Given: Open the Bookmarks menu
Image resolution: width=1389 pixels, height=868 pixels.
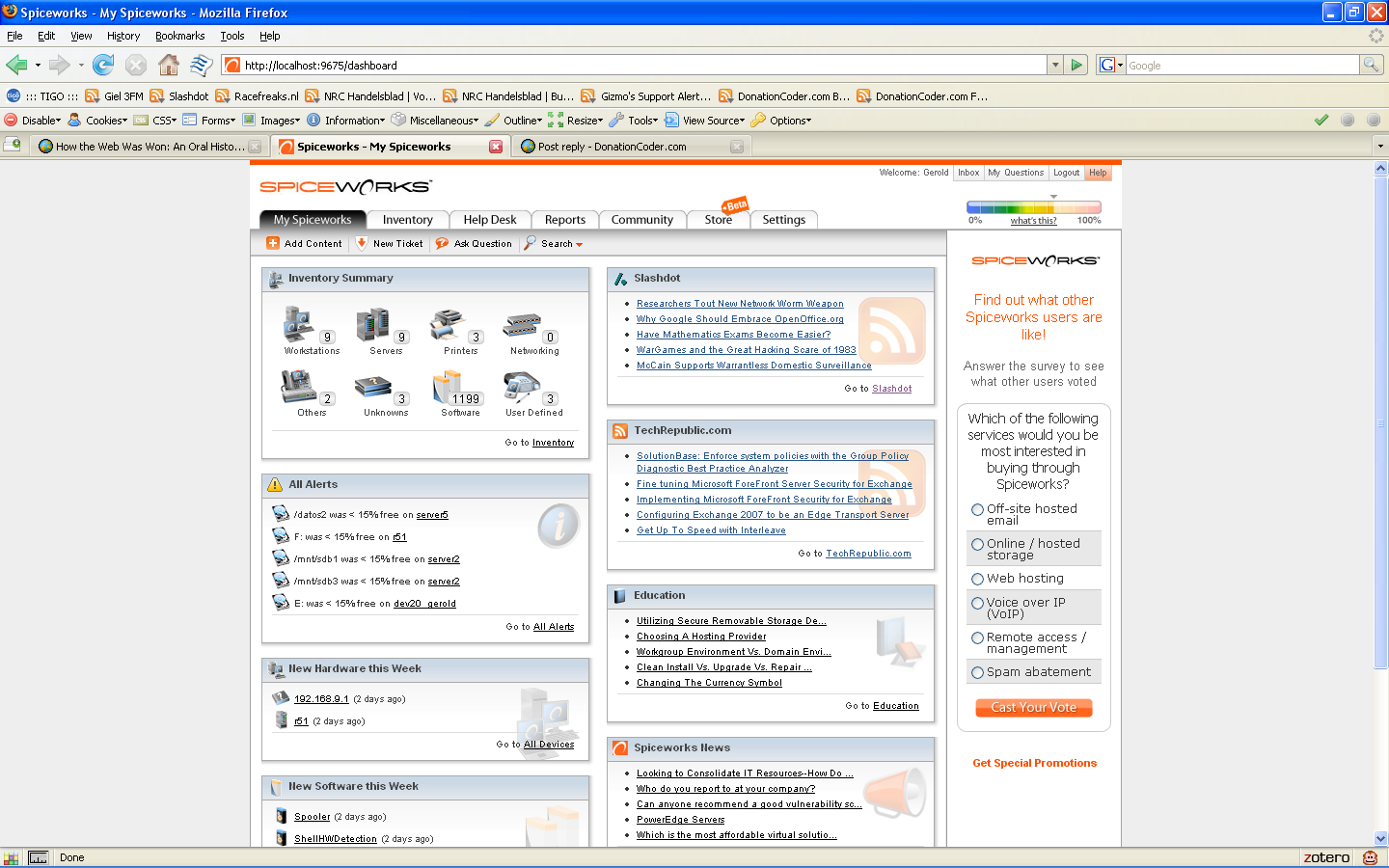Looking at the screenshot, I should [x=180, y=36].
